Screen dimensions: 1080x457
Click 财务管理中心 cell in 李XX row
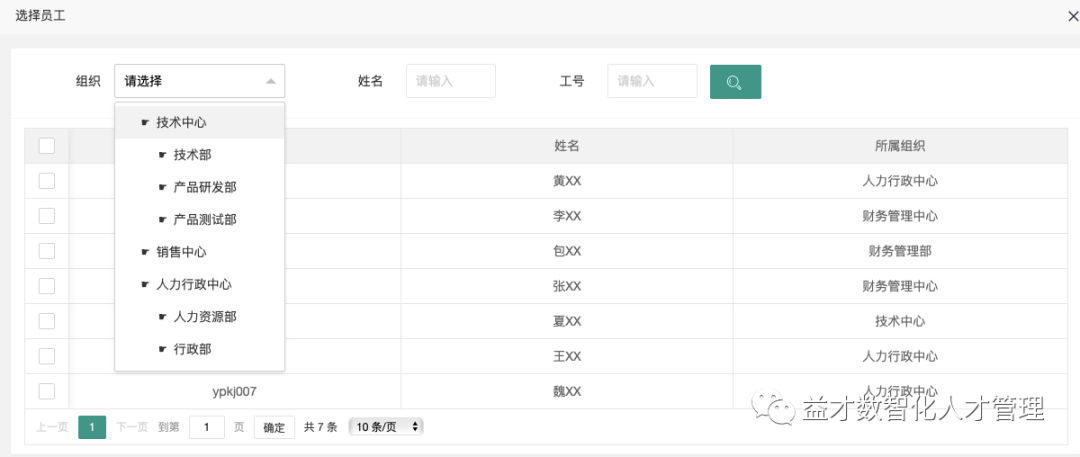coord(900,216)
